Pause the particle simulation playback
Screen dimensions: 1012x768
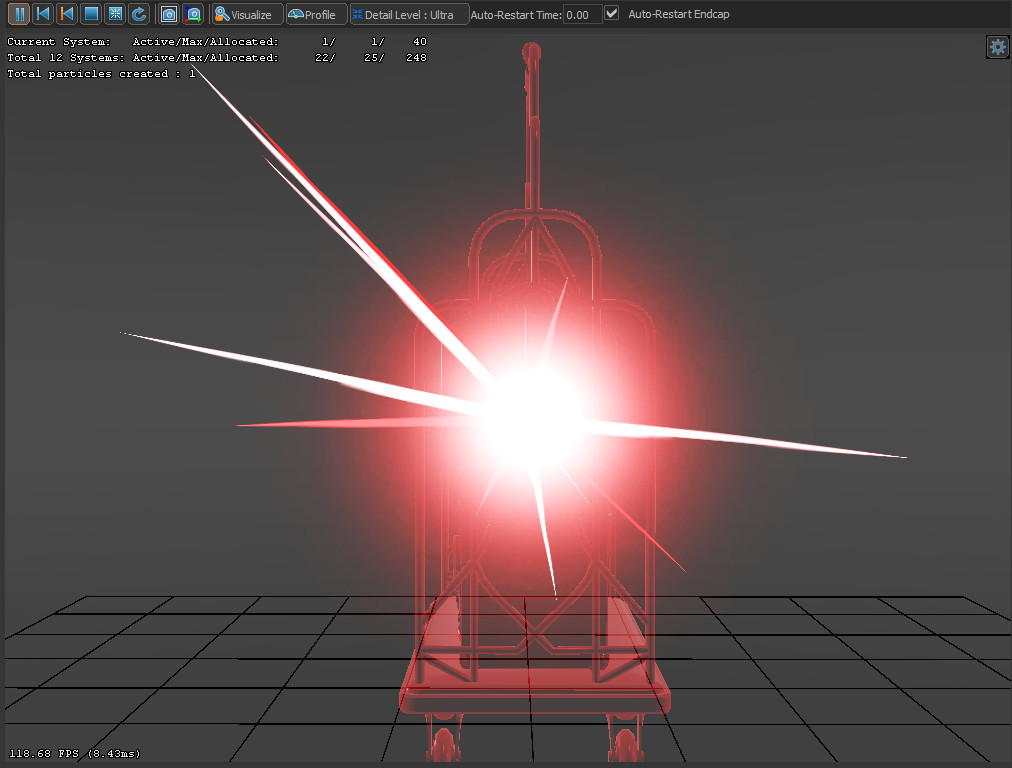point(19,14)
